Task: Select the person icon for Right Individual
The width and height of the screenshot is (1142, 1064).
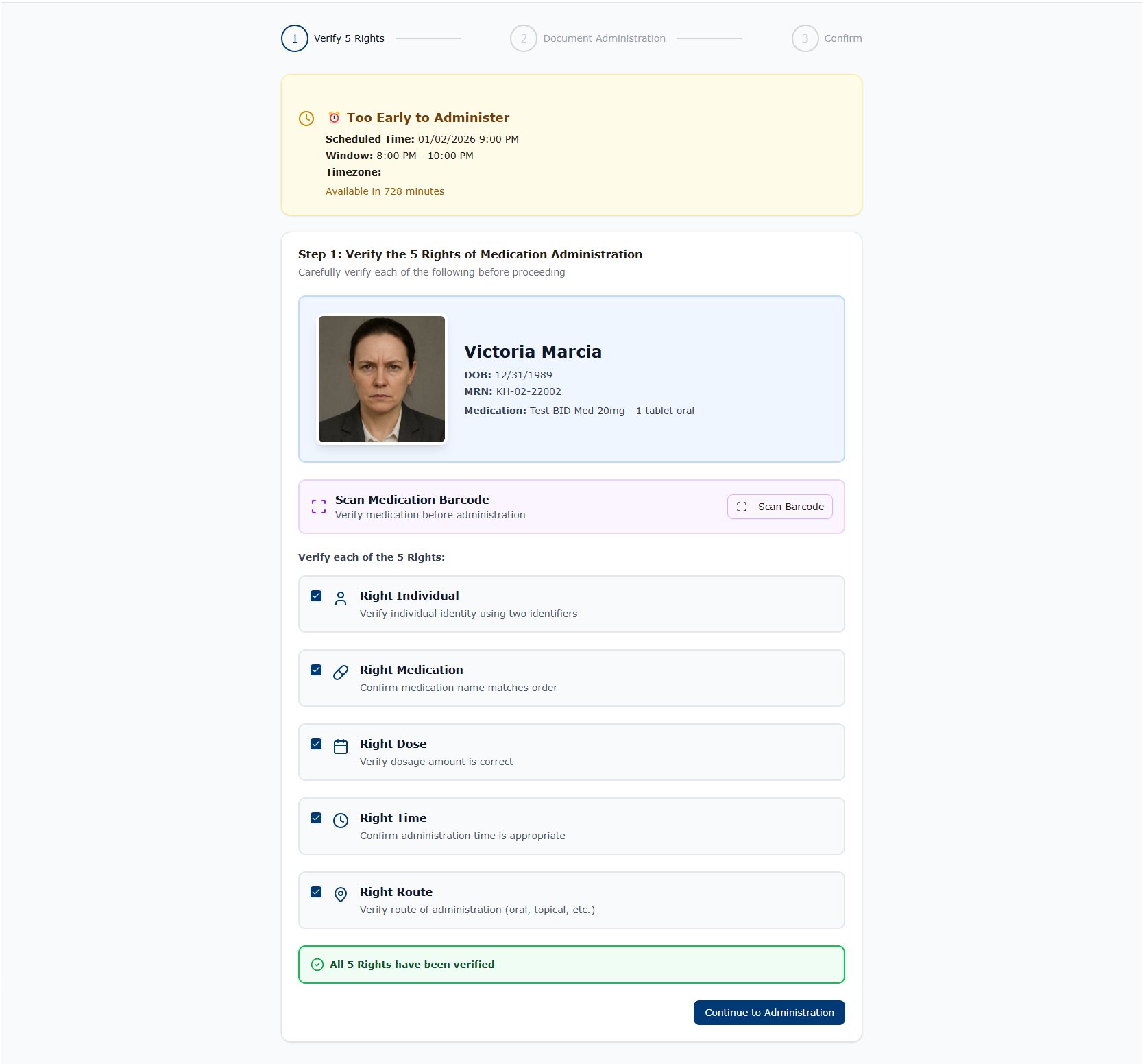Action: click(x=341, y=598)
